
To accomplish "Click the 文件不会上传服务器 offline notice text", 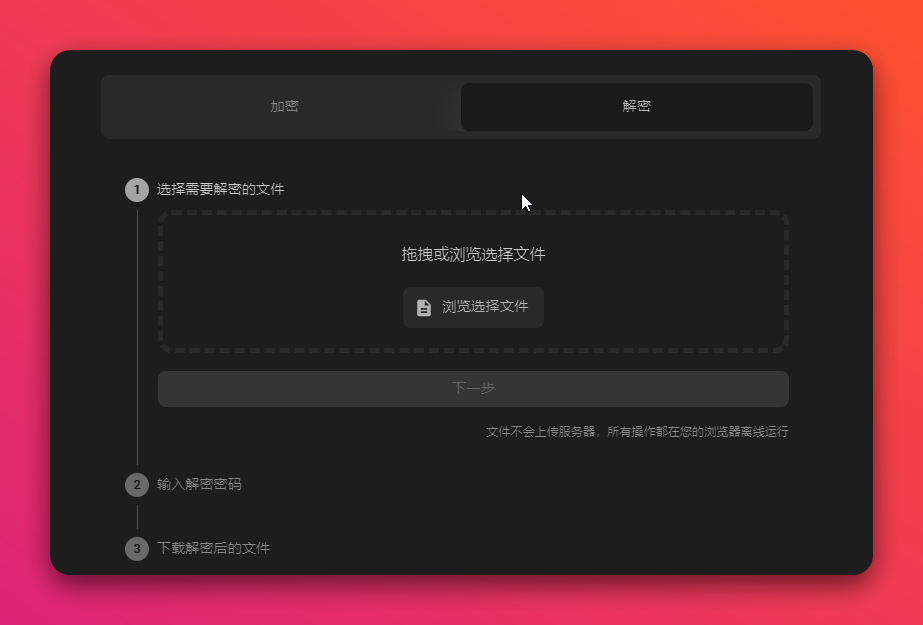I will 637,432.
